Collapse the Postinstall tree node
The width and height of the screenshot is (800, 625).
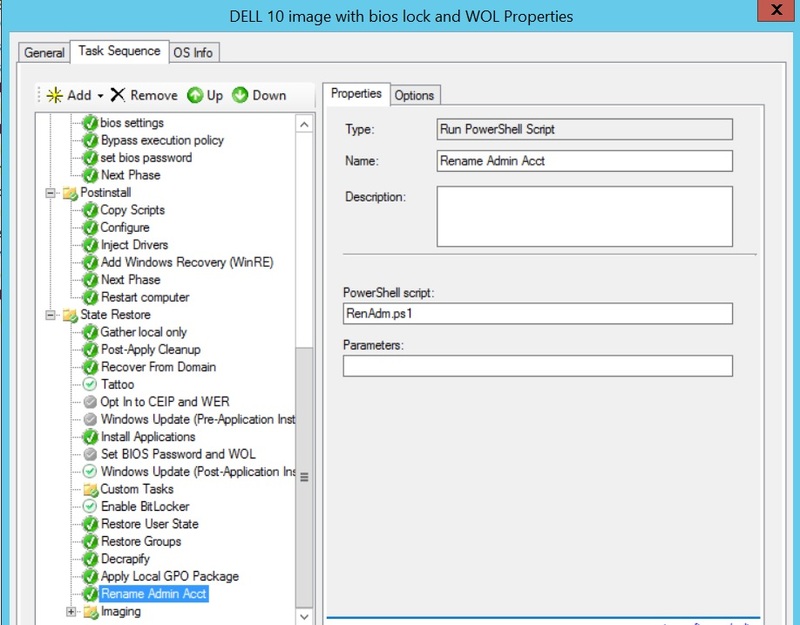(x=48, y=192)
